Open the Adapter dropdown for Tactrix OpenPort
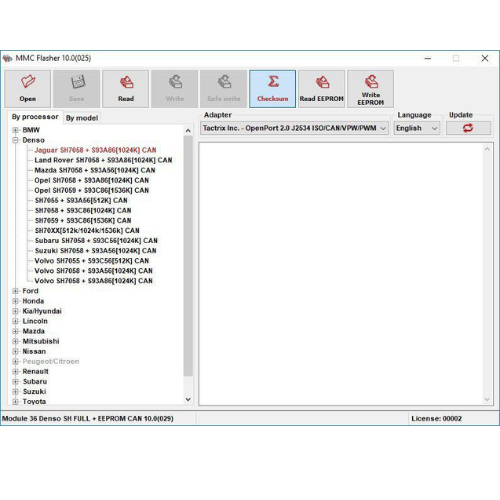This screenshot has width=500, height=500. point(294,128)
